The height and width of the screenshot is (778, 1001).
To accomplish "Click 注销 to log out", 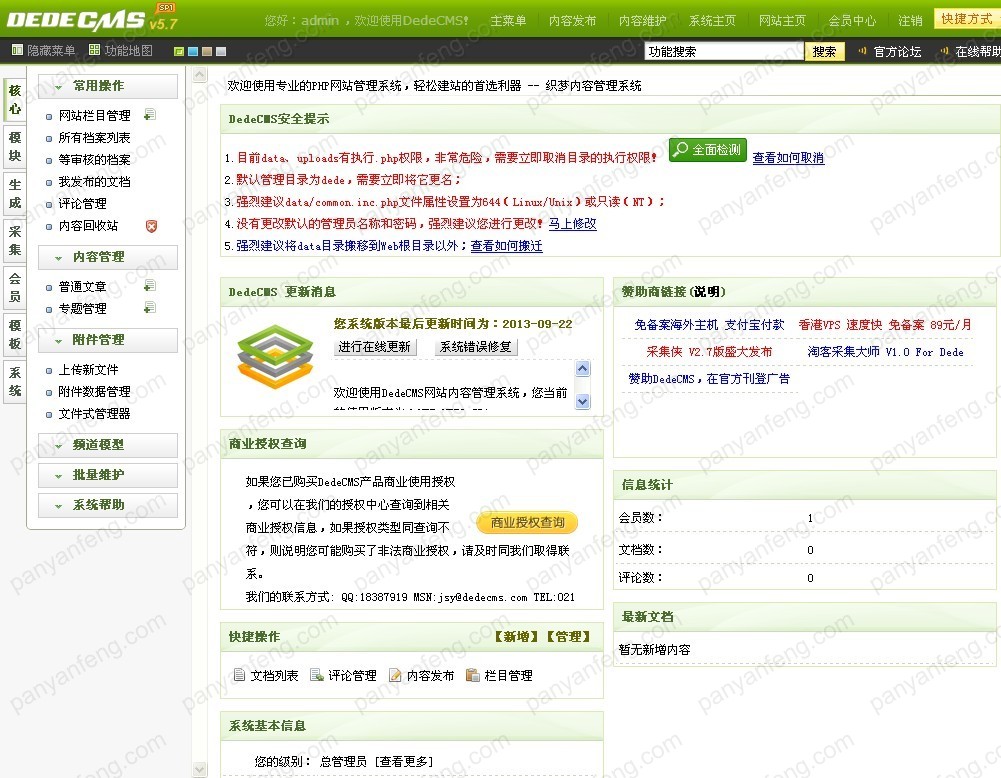I will point(910,20).
